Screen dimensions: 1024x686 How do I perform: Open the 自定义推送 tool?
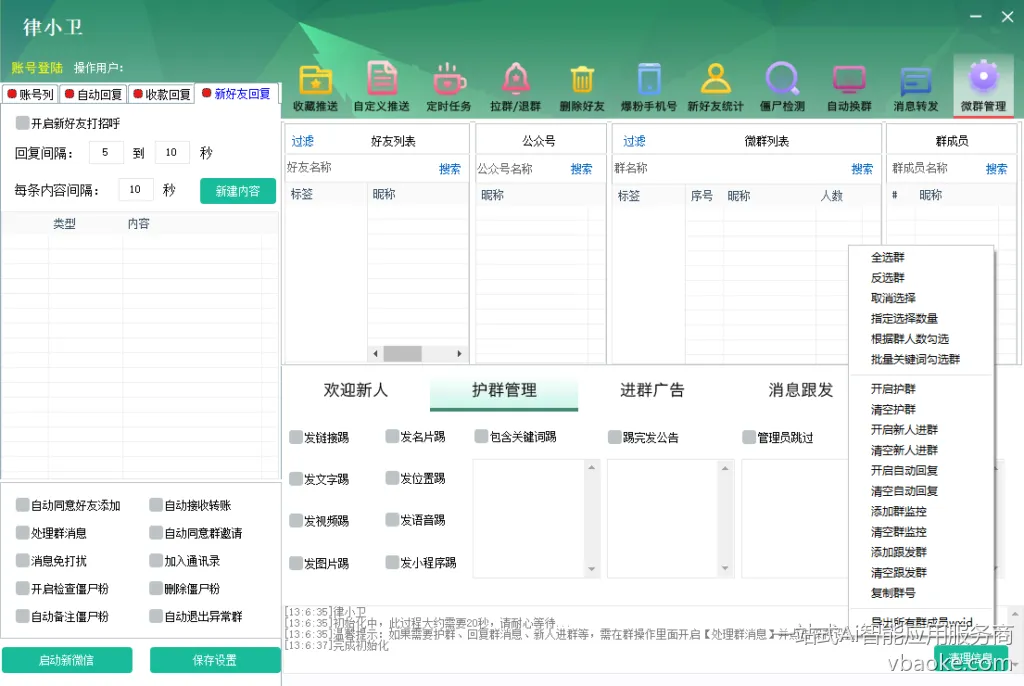pos(381,87)
